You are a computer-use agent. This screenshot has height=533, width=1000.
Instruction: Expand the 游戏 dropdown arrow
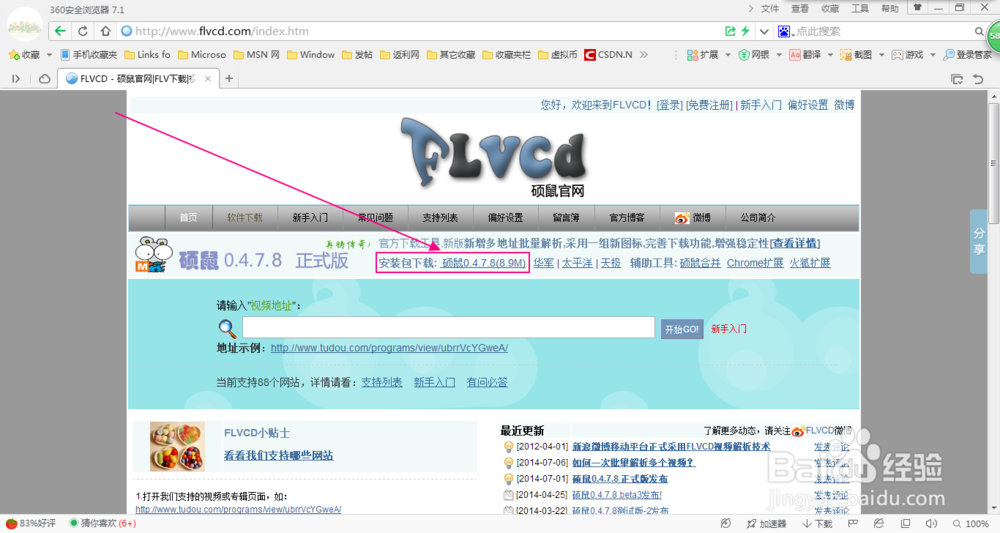(x=932, y=55)
